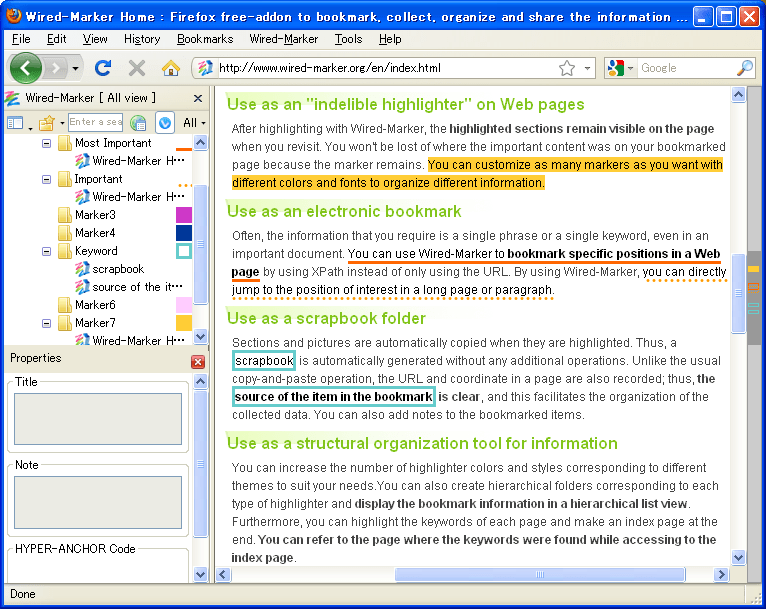Click the page vertical scrollbar down arrow

[x=738, y=557]
